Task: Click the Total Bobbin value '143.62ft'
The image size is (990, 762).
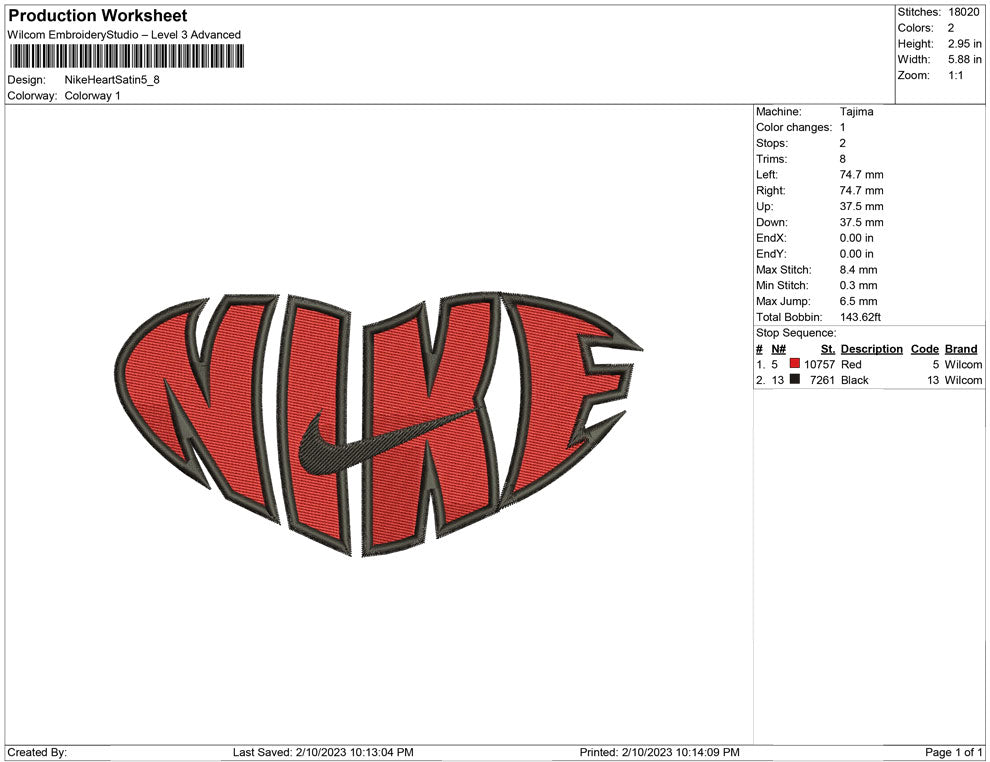Action: point(860,317)
